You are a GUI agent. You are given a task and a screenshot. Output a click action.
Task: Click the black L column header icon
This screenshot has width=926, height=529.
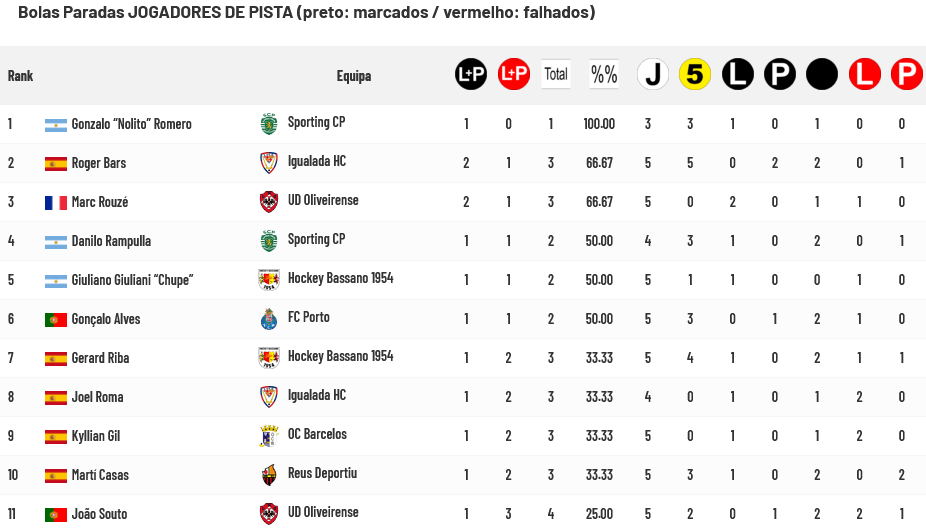(x=738, y=74)
